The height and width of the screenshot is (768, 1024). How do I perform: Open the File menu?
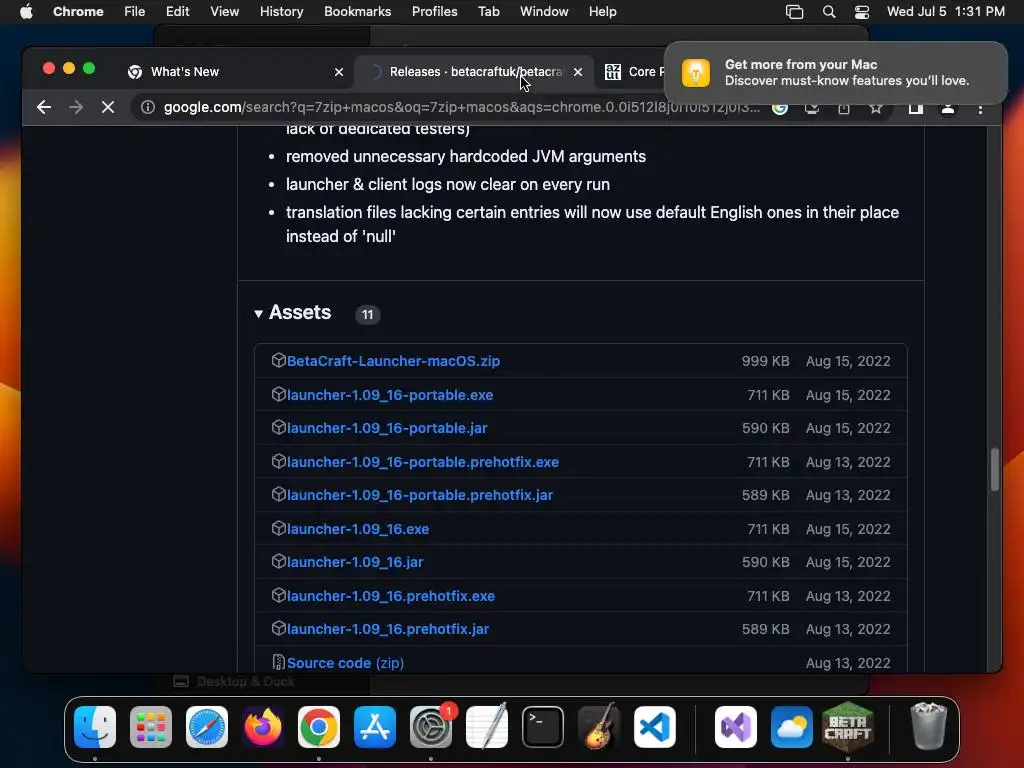pos(135,12)
